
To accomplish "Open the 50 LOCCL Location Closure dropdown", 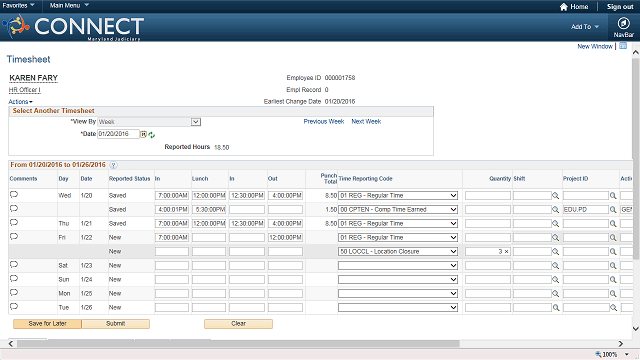I will [x=398, y=251].
